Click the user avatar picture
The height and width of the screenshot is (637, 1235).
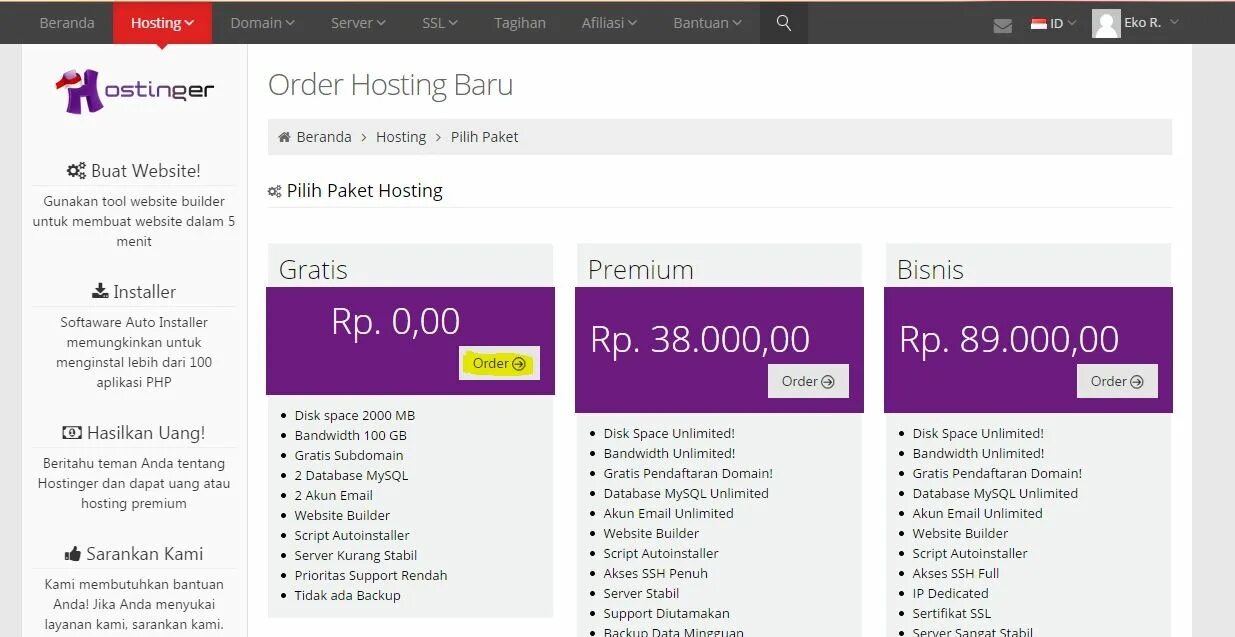click(x=1106, y=23)
